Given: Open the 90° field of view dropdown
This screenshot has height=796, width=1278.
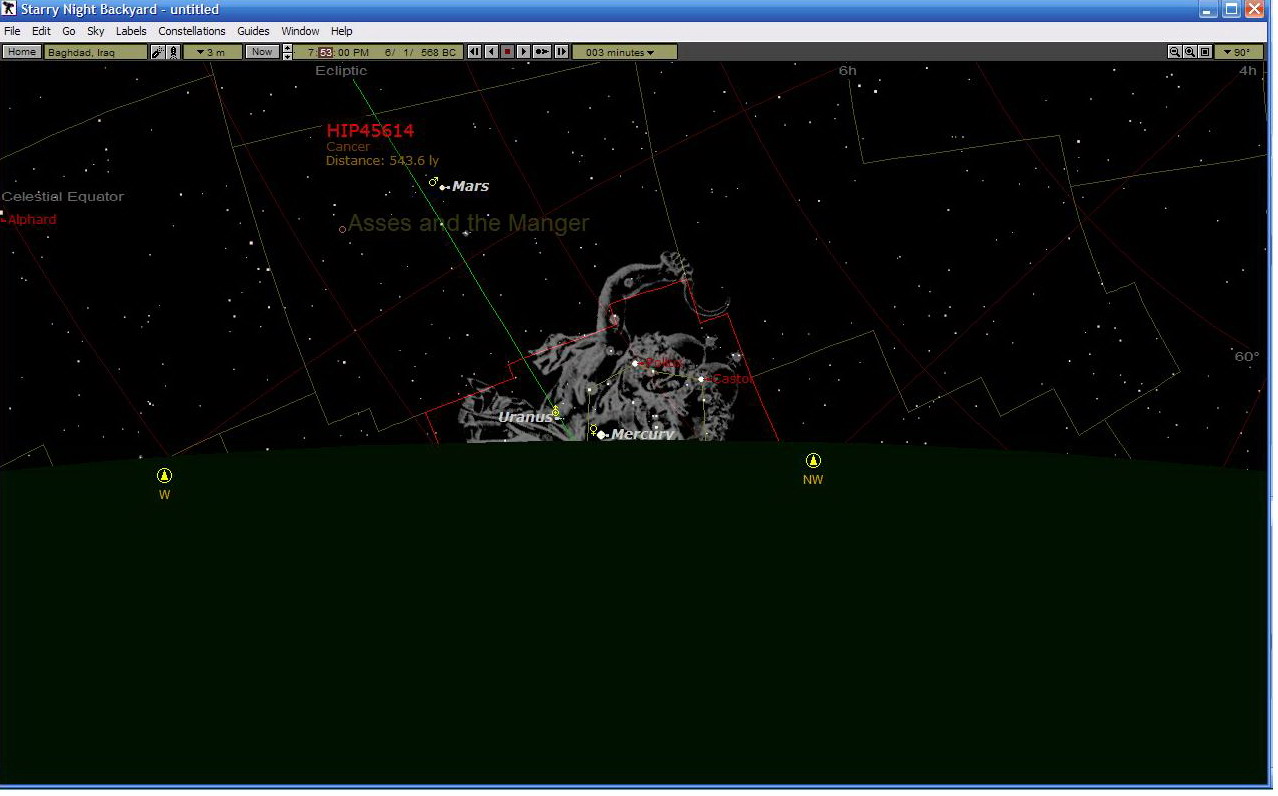Looking at the screenshot, I should (1238, 52).
